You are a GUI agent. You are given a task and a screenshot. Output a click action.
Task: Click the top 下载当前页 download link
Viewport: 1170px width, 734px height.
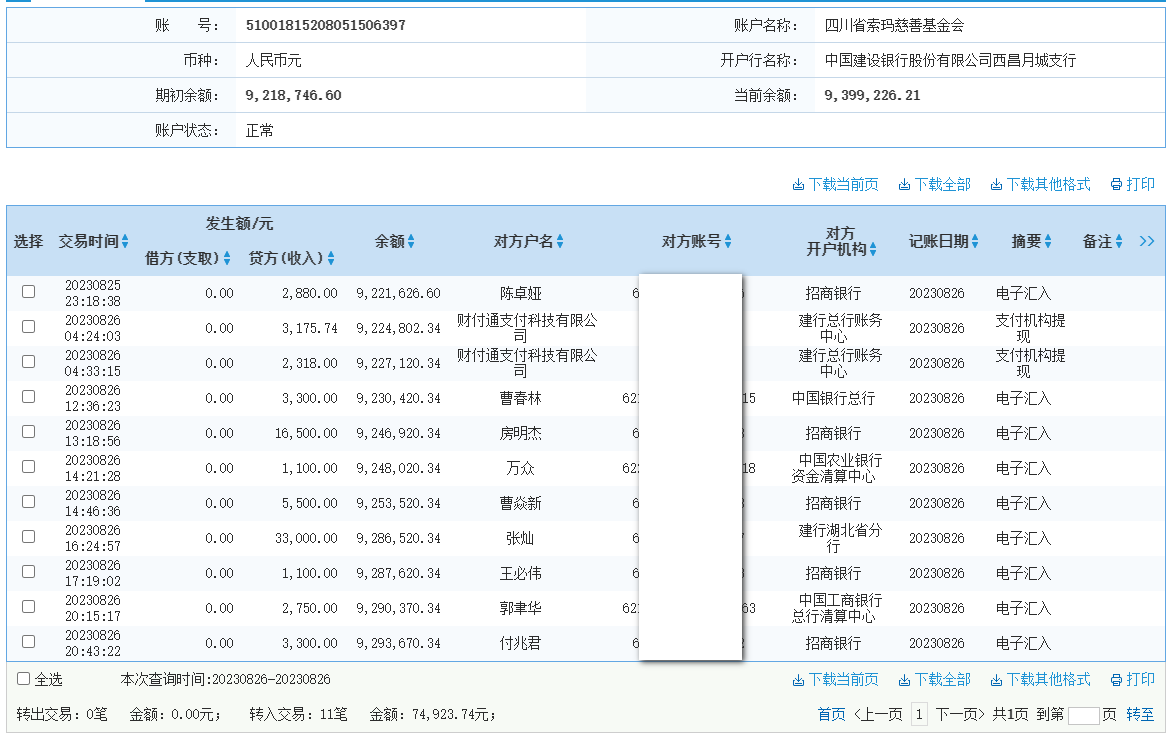(835, 184)
